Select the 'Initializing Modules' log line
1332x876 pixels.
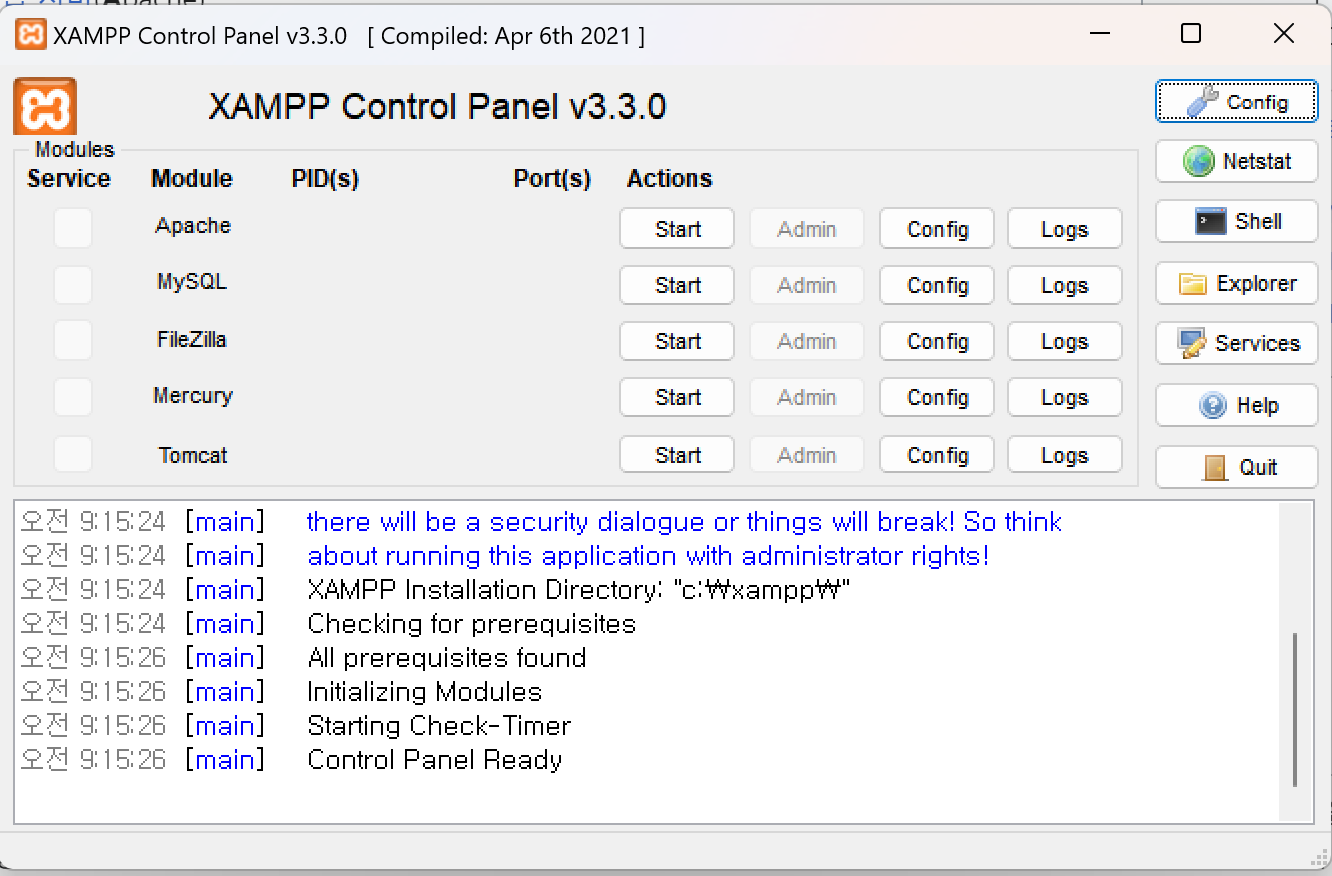(424, 692)
